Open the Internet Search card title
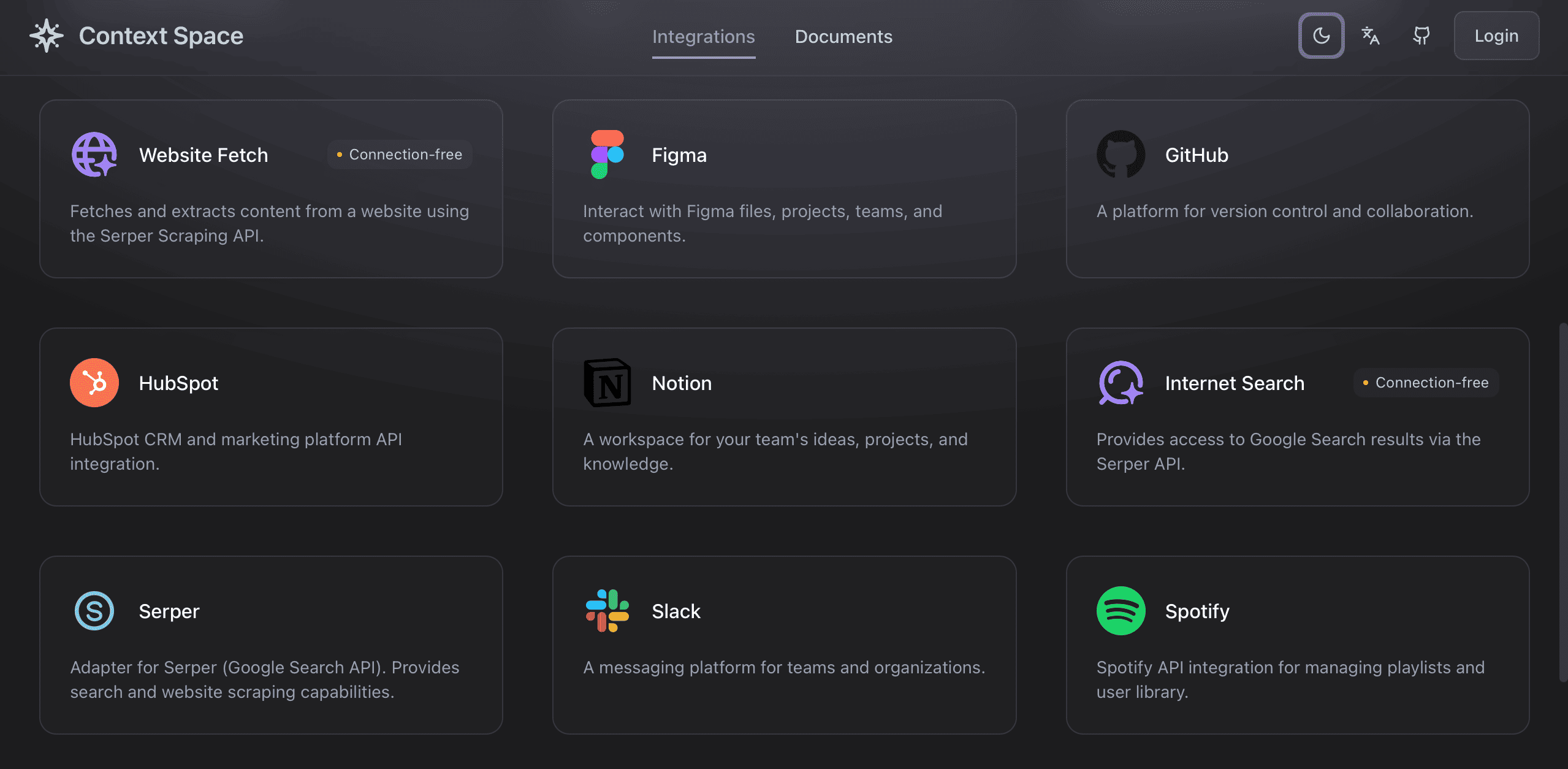This screenshot has height=769, width=1568. point(1235,383)
